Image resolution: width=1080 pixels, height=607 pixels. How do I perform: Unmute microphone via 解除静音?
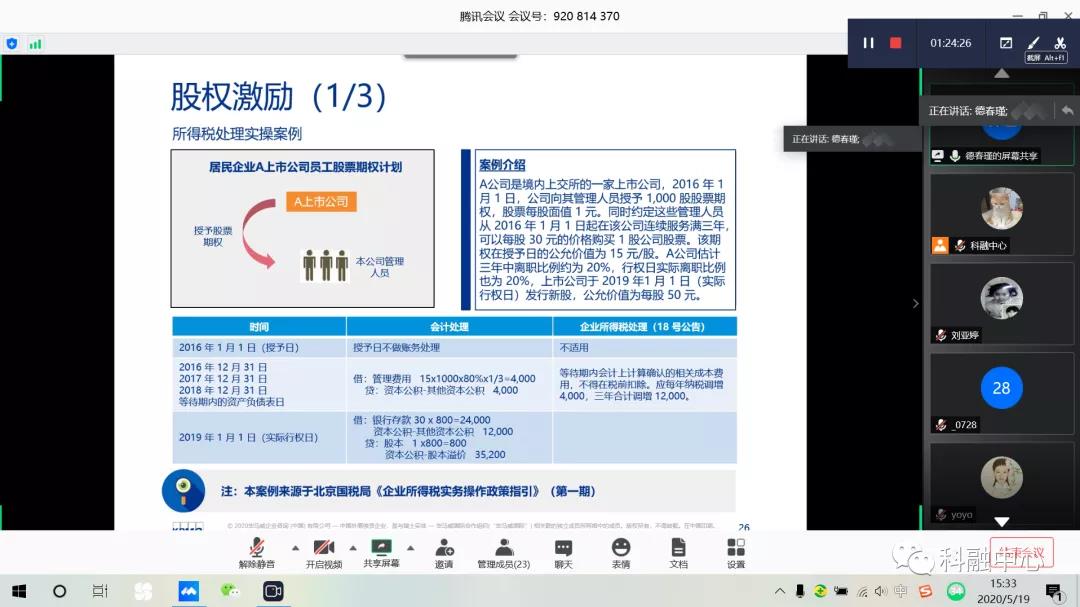click(257, 552)
